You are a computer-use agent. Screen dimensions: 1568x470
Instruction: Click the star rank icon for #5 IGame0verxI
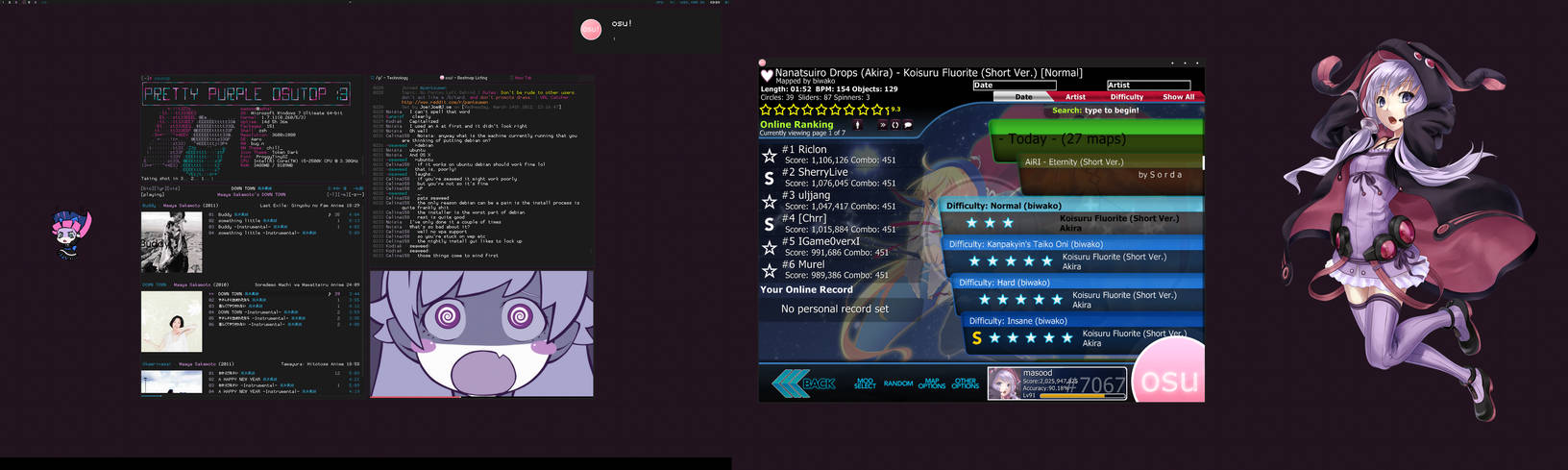point(769,247)
